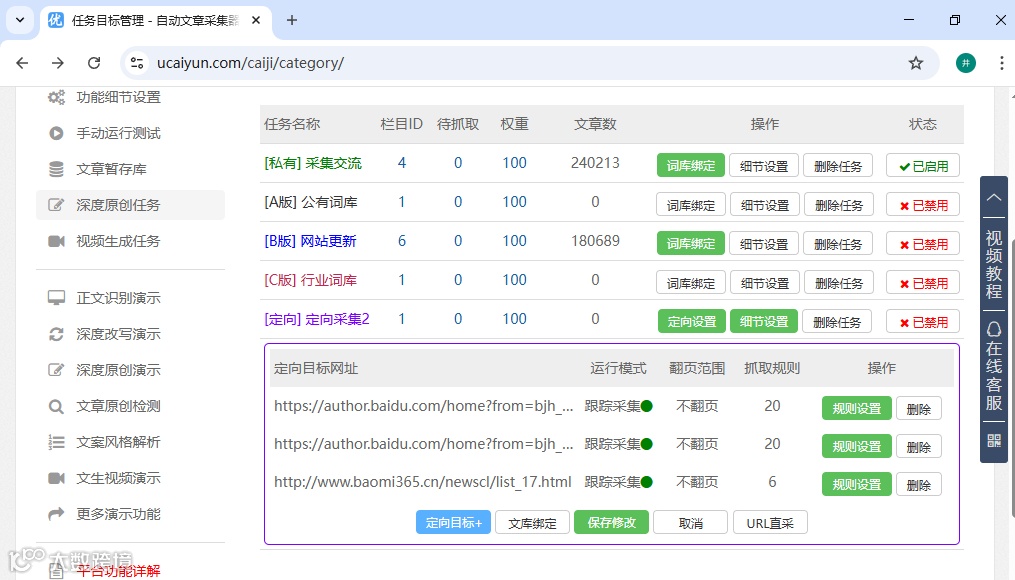Click the 深度原创任务 edit icon

(56, 205)
